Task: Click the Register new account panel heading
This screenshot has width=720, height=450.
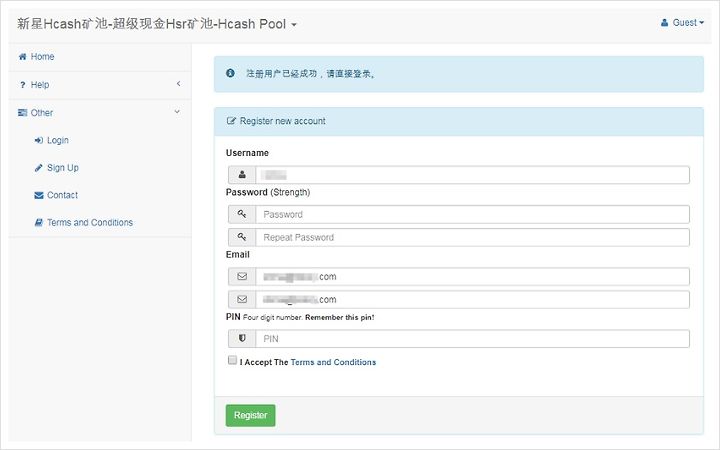Action: [282, 121]
